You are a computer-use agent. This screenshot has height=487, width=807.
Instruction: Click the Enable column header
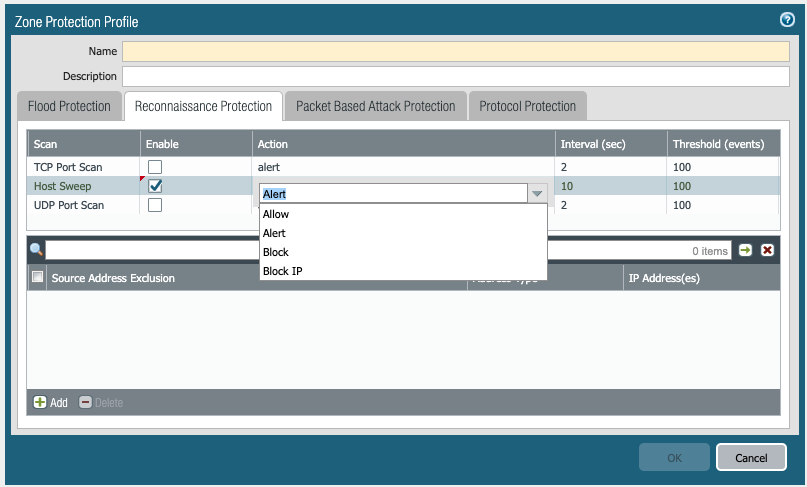pos(196,144)
